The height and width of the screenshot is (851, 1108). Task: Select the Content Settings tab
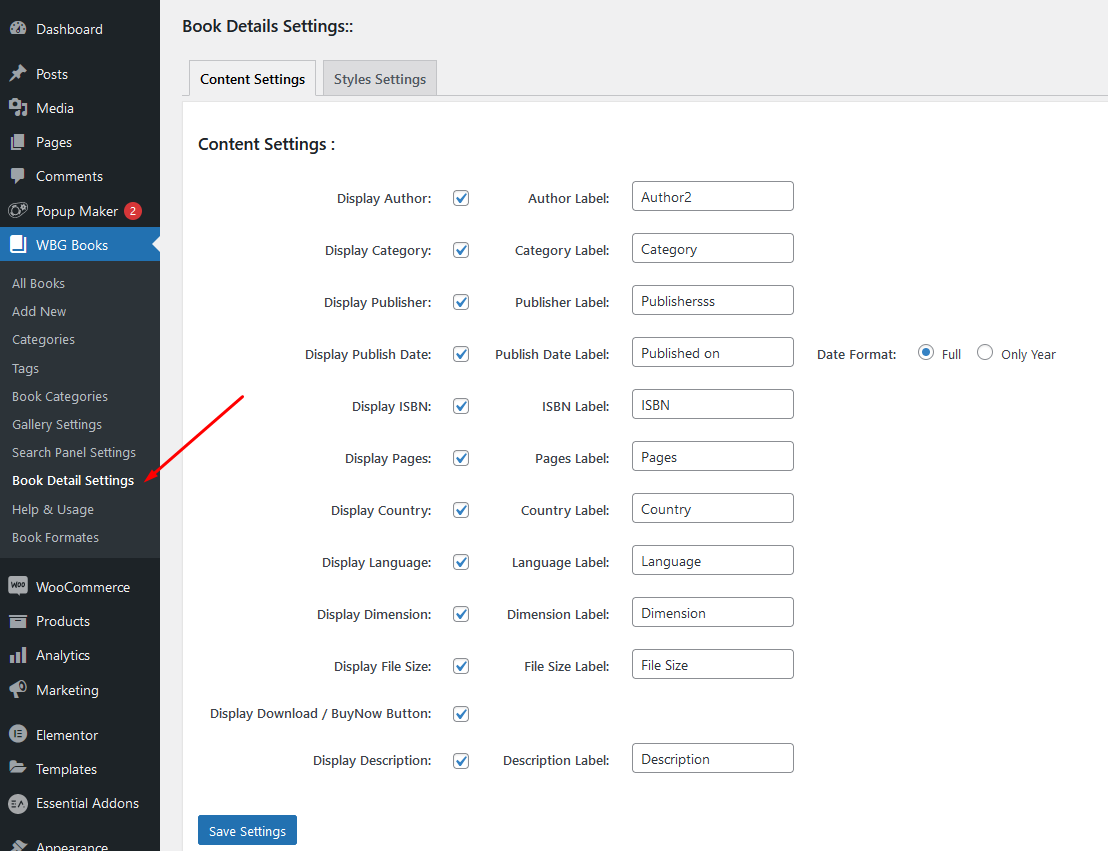pyautogui.click(x=252, y=78)
